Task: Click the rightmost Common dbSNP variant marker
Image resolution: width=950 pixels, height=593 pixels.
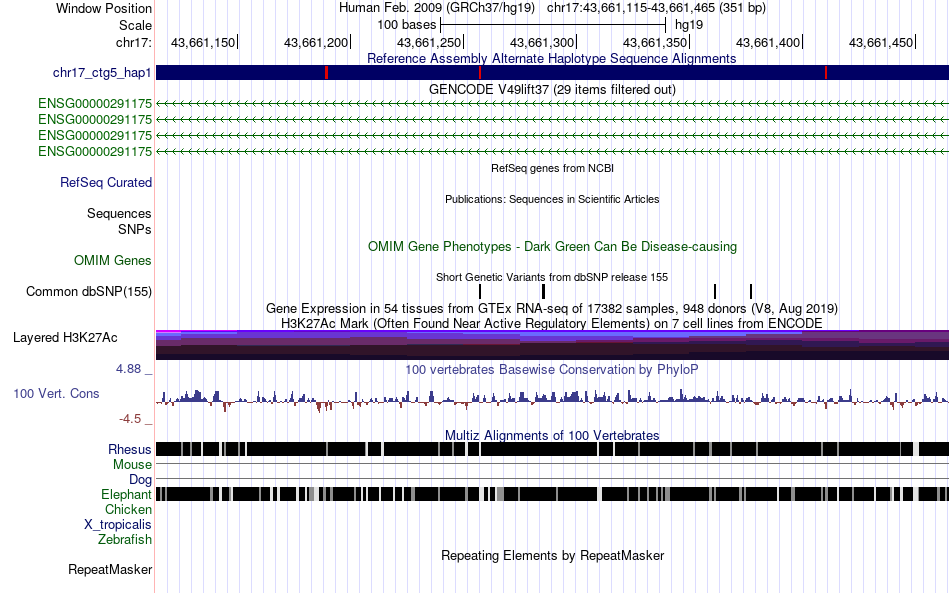Action: point(751,291)
